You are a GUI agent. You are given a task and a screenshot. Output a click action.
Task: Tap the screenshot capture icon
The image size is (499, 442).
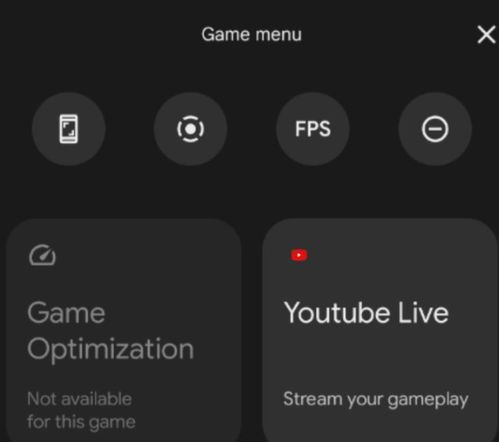[69, 129]
